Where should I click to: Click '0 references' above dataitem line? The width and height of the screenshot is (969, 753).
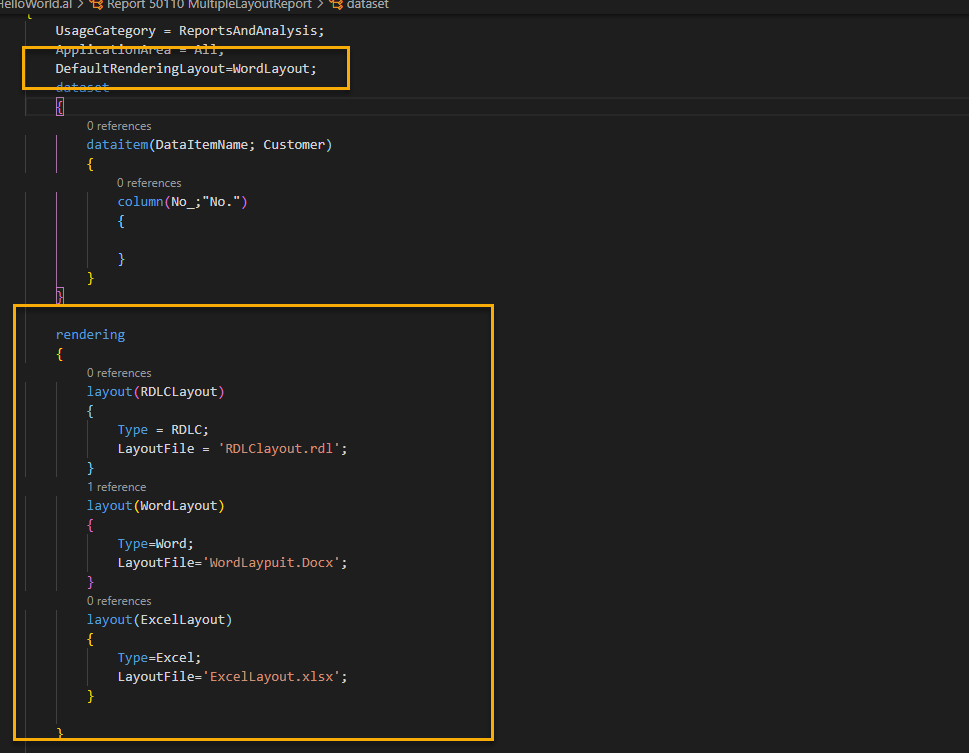tap(119, 126)
